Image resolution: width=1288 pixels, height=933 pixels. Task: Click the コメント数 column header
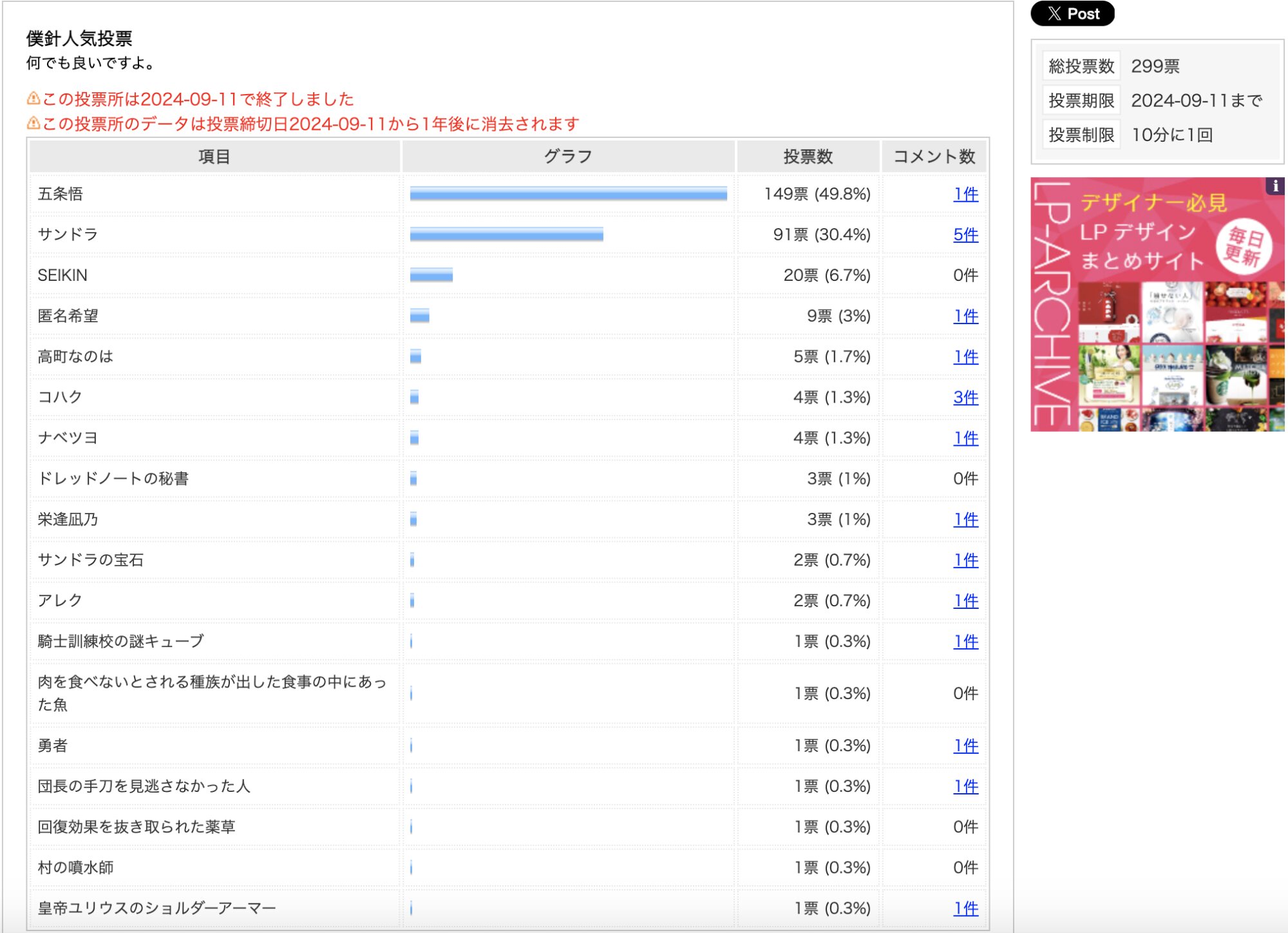(x=933, y=157)
